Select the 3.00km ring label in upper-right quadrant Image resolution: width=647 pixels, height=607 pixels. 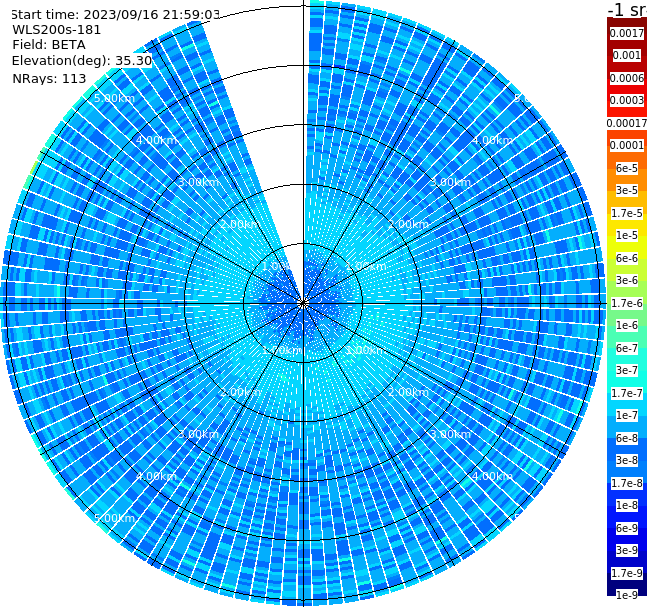(450, 182)
